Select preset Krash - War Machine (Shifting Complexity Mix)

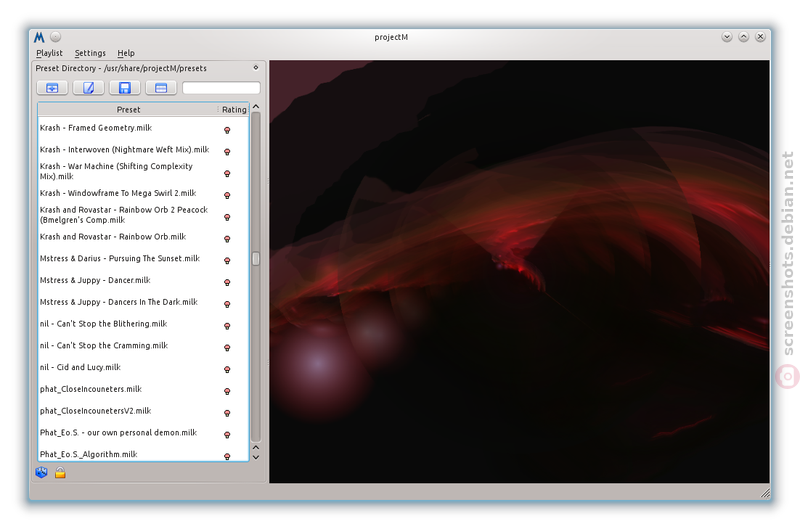[x=116, y=171]
